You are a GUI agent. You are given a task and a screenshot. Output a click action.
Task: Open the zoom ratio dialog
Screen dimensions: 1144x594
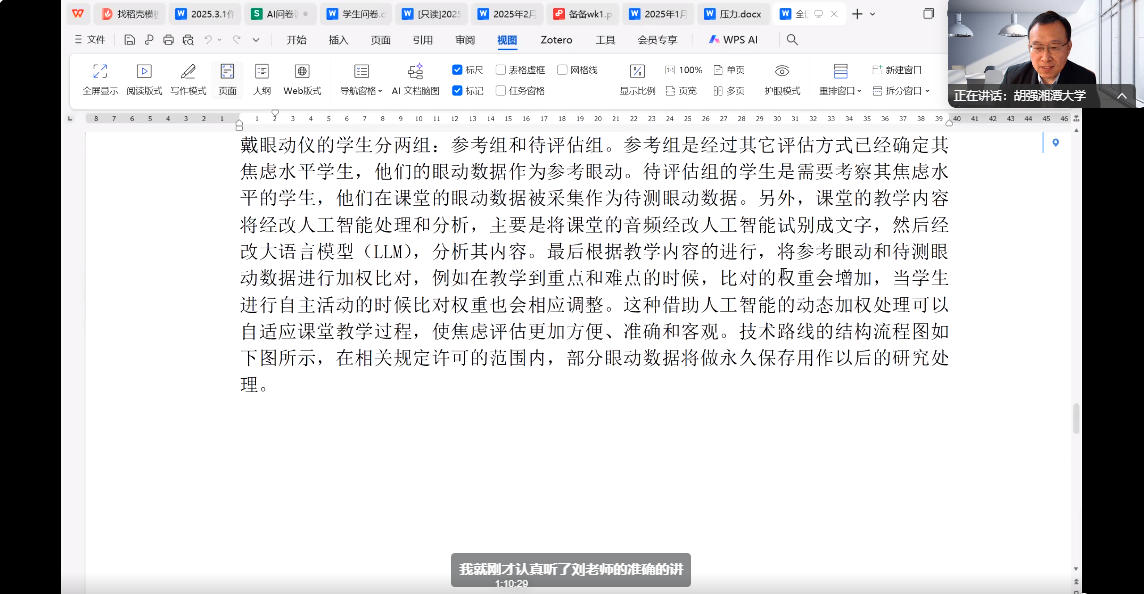point(637,78)
